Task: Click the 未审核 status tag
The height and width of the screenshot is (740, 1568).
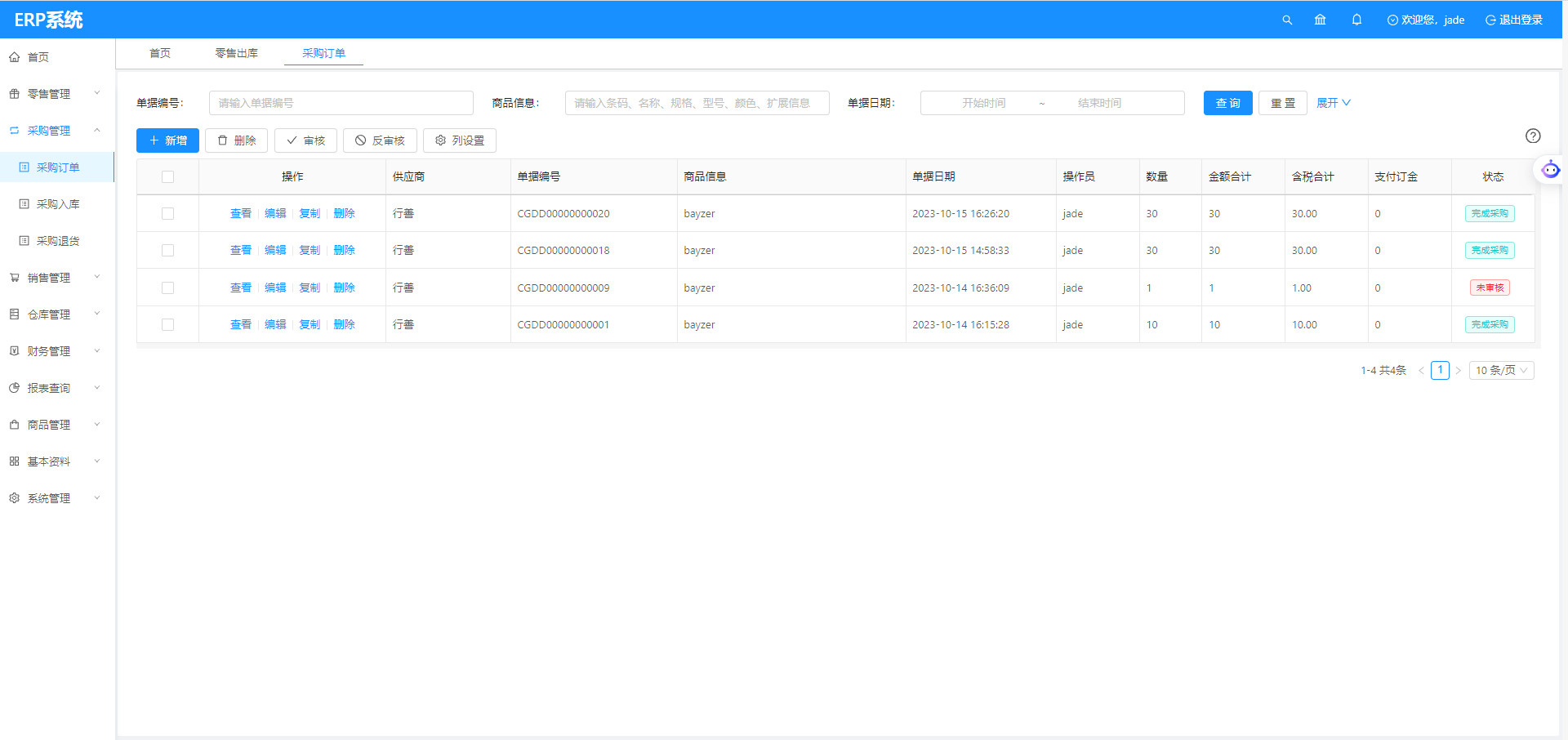Action: pyautogui.click(x=1490, y=288)
